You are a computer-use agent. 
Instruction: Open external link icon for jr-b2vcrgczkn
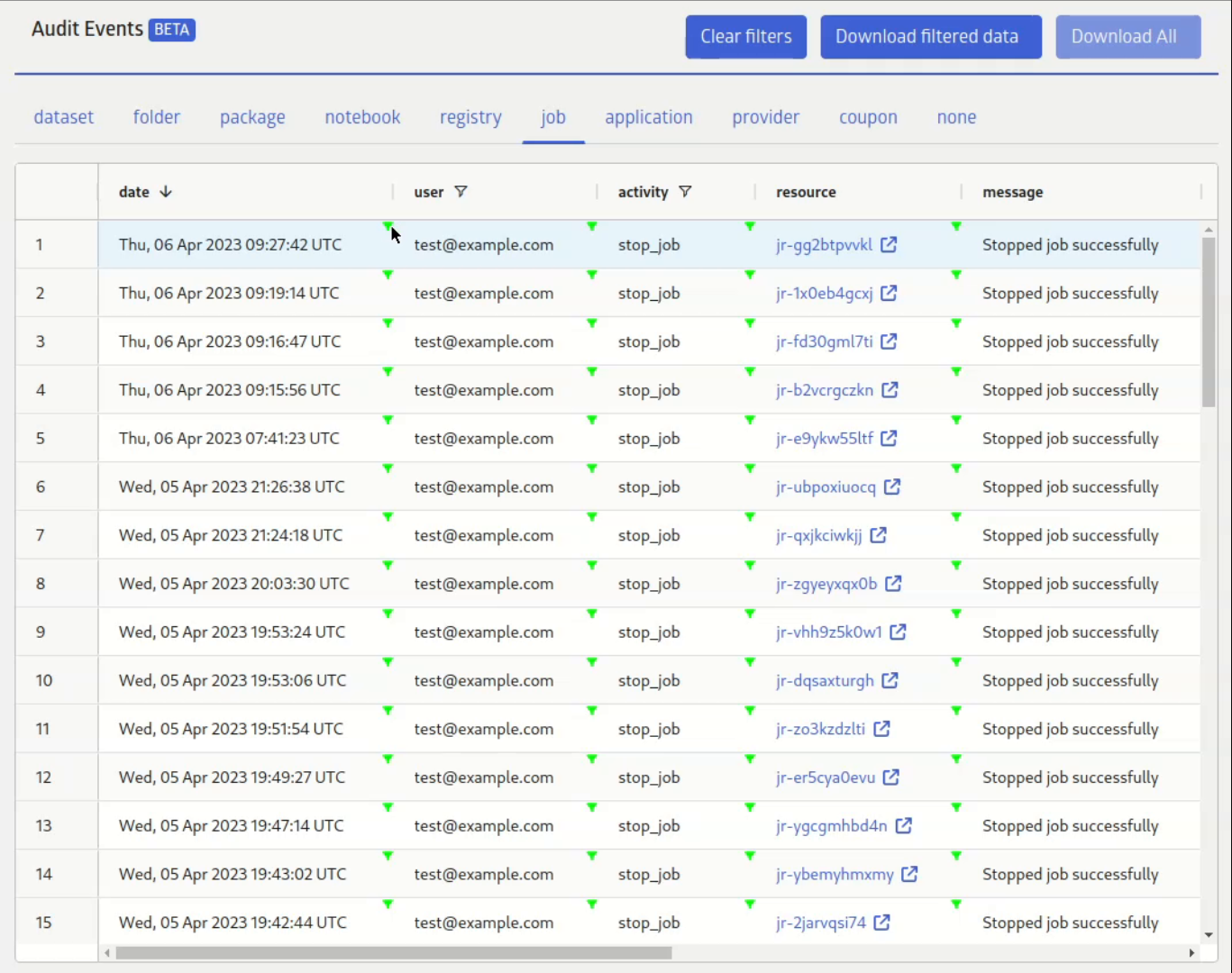(890, 390)
